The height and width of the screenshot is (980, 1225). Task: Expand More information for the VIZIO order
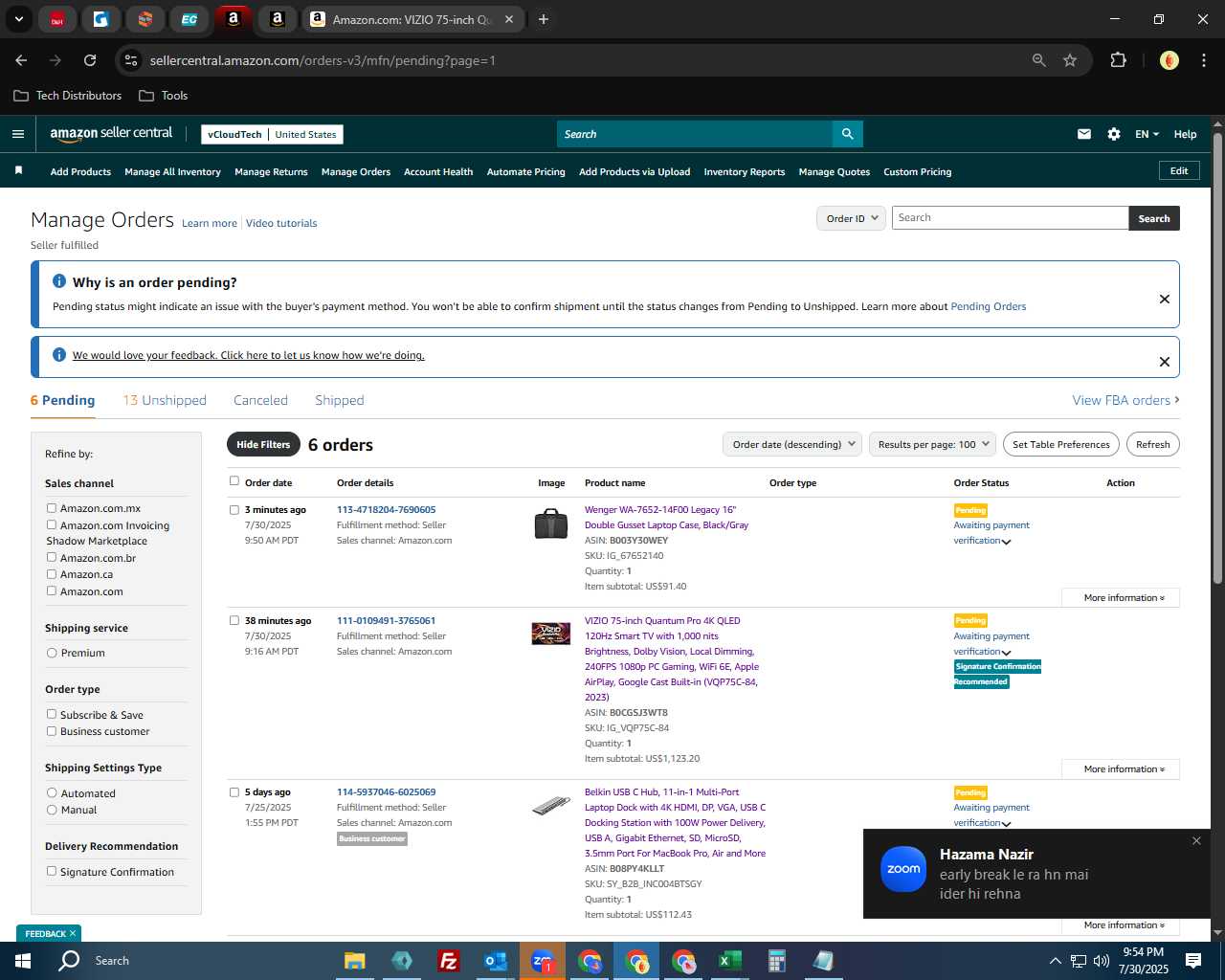(1121, 768)
